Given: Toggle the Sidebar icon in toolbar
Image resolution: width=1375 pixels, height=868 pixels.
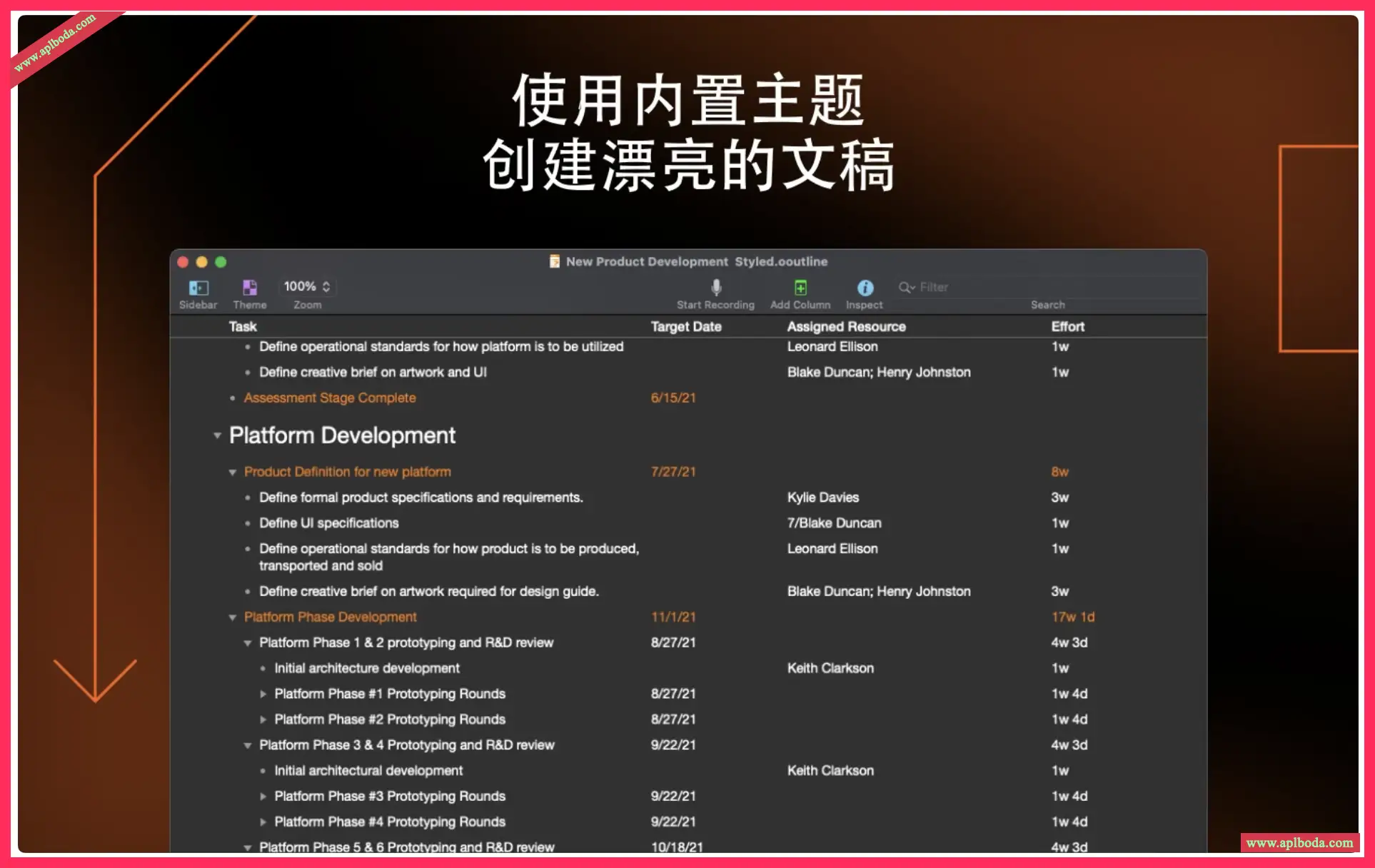Looking at the screenshot, I should click(198, 288).
